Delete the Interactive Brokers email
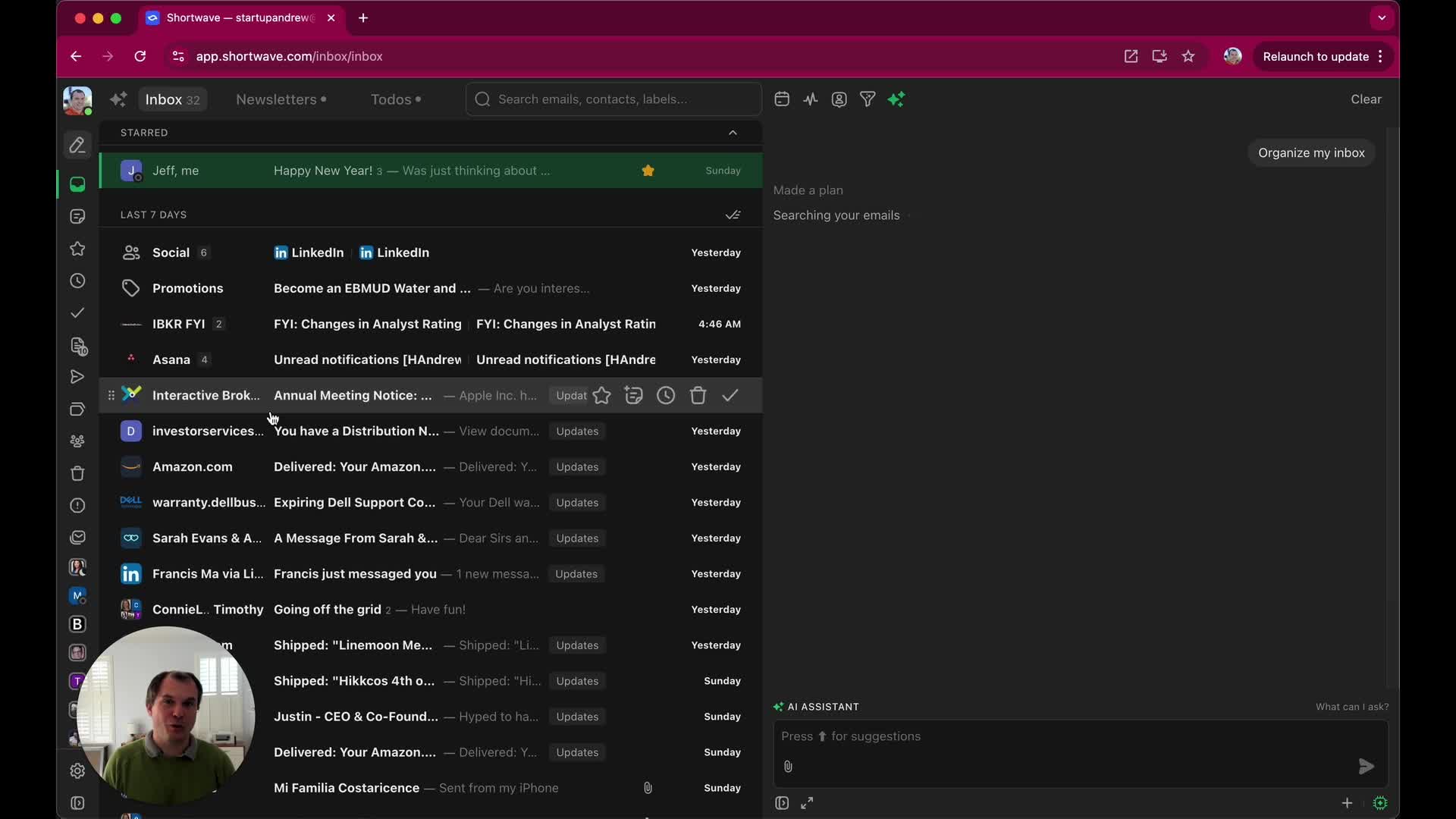1456x819 pixels. tap(698, 395)
